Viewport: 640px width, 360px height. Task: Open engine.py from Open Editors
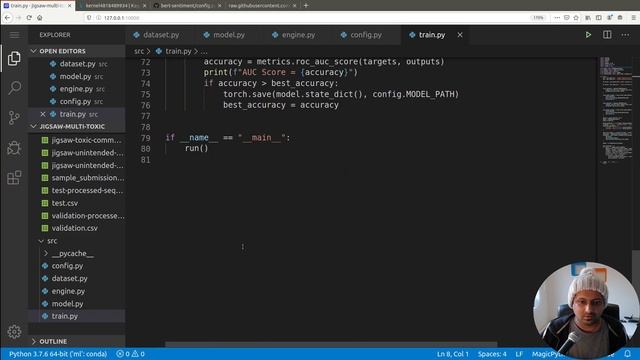point(76,89)
